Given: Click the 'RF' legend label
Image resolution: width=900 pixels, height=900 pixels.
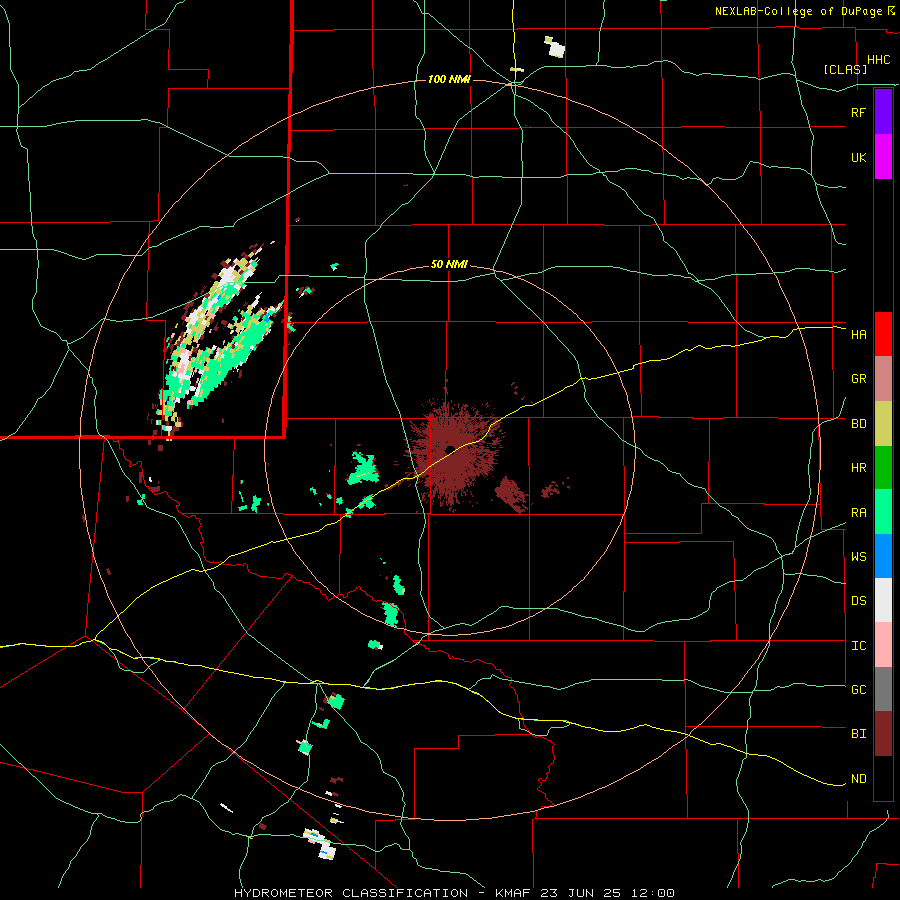Looking at the screenshot, I should (x=858, y=112).
